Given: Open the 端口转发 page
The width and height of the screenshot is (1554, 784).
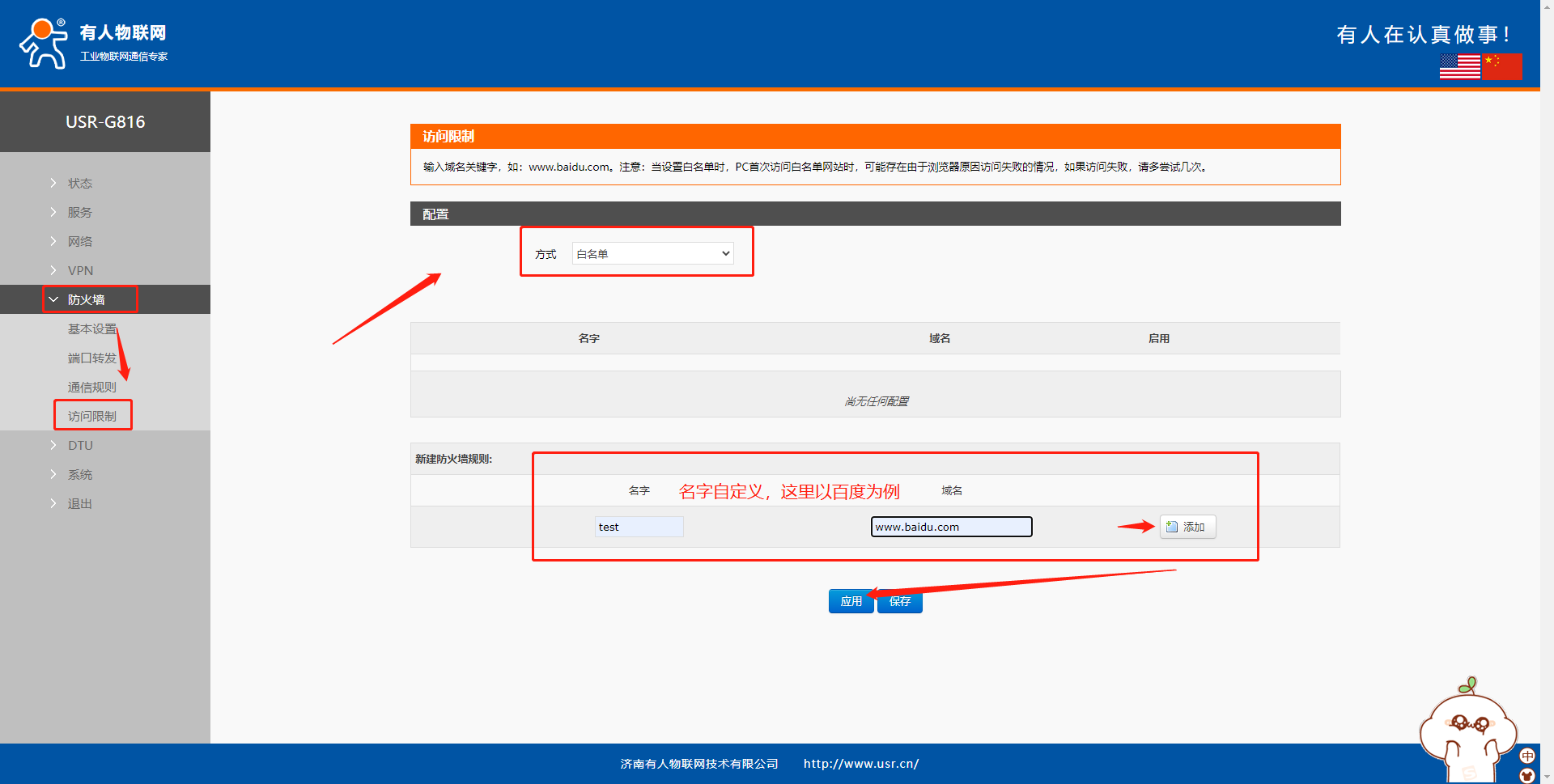Looking at the screenshot, I should pyautogui.click(x=92, y=358).
